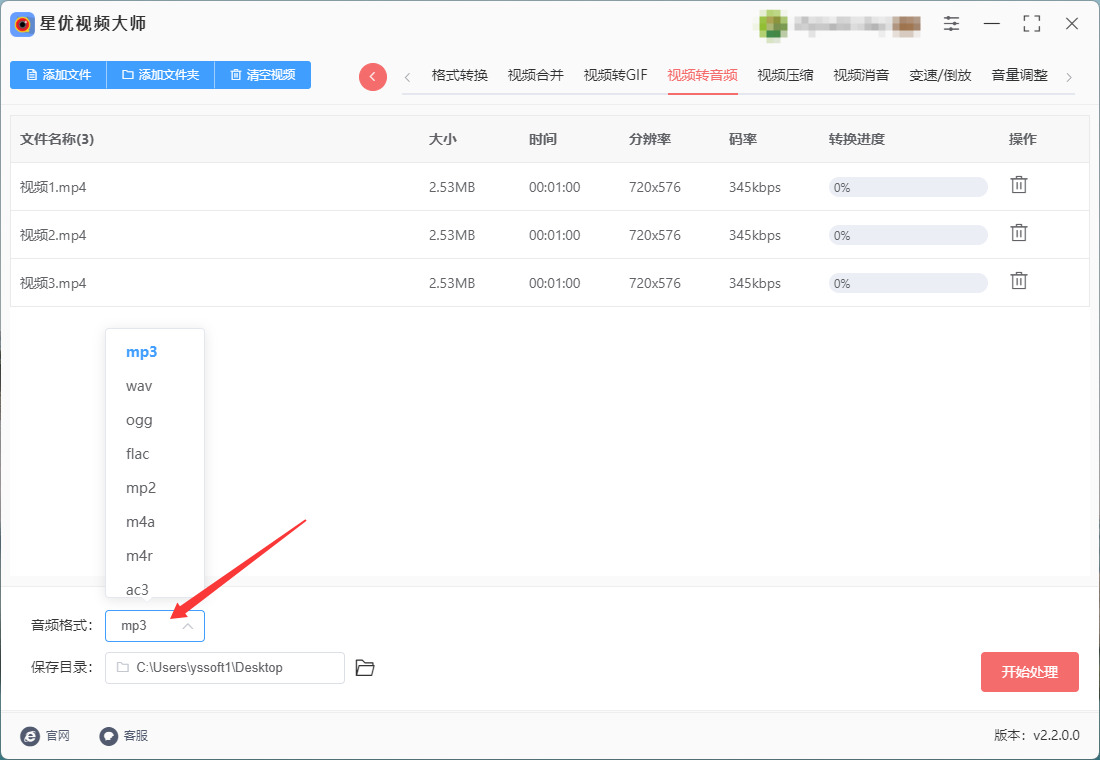1100x760 pixels.
Task: Delete 视频3.mp4 with its trash icon
Action: 1019,281
